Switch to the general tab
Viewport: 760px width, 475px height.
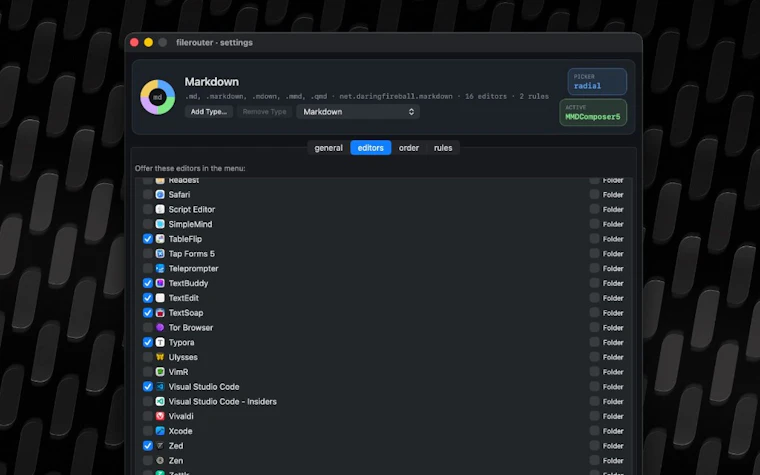click(x=328, y=148)
